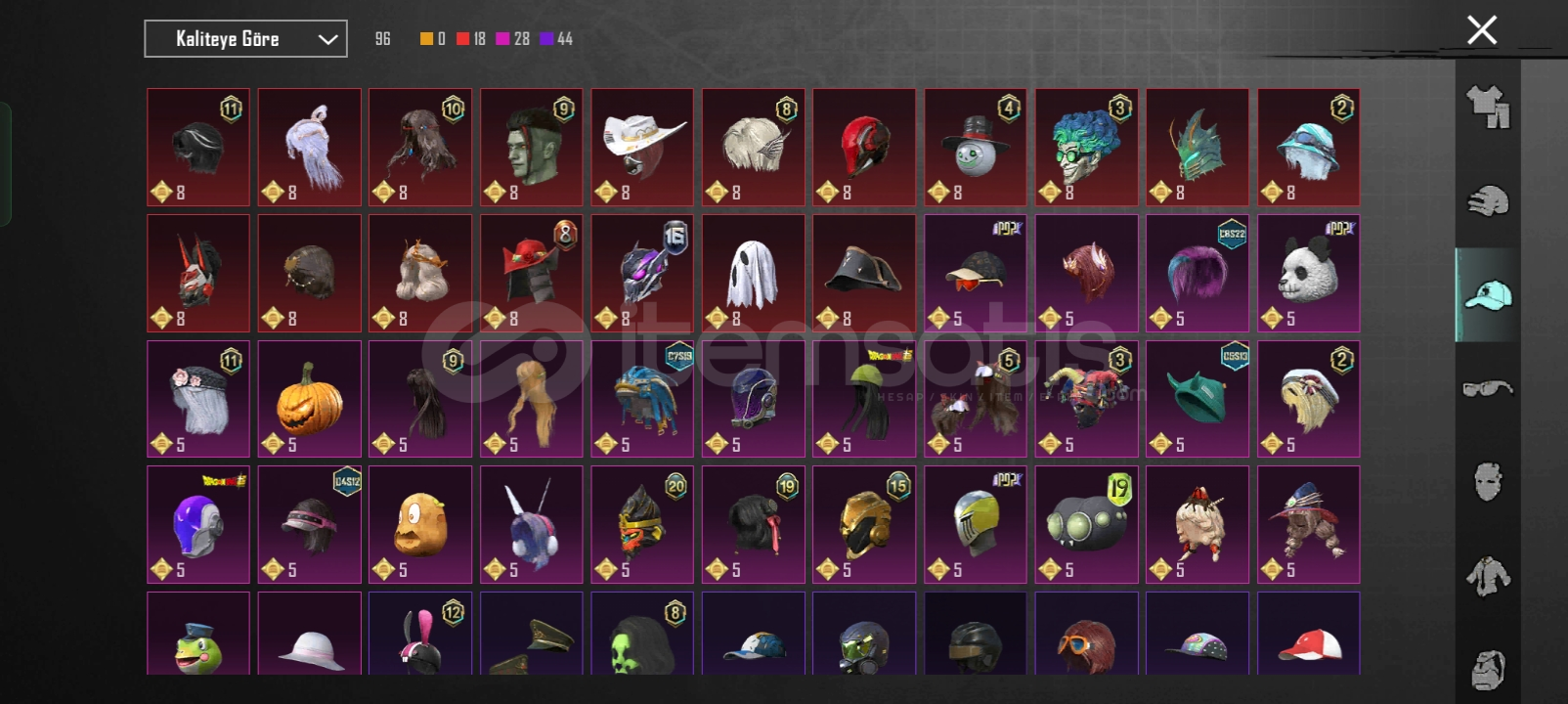Choose the panda head mask item
Screen dimensions: 1568x704
(1309, 274)
